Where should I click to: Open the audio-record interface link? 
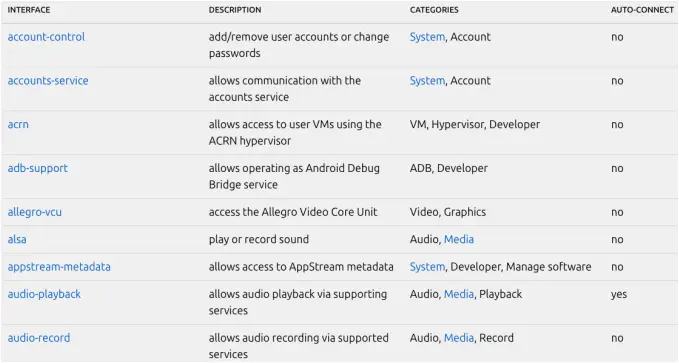click(39, 337)
